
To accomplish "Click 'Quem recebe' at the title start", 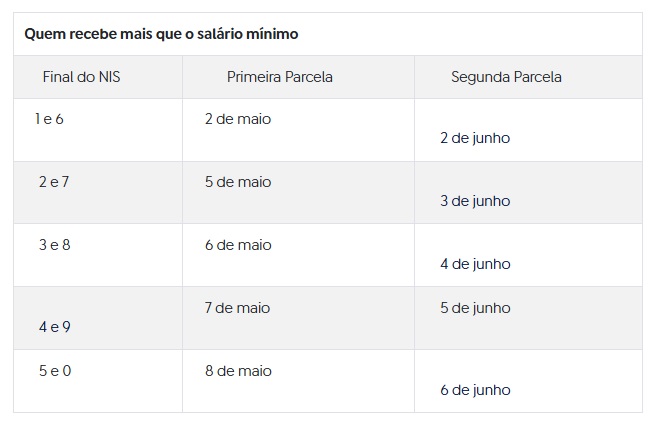I will pos(64,35).
